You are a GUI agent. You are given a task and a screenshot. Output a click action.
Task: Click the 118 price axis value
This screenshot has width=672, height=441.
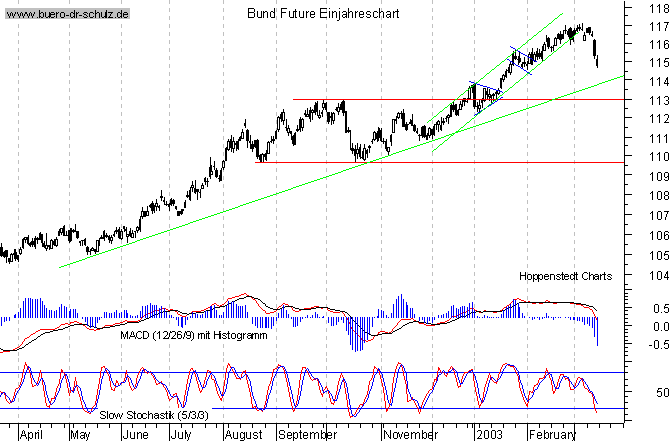tap(659, 8)
